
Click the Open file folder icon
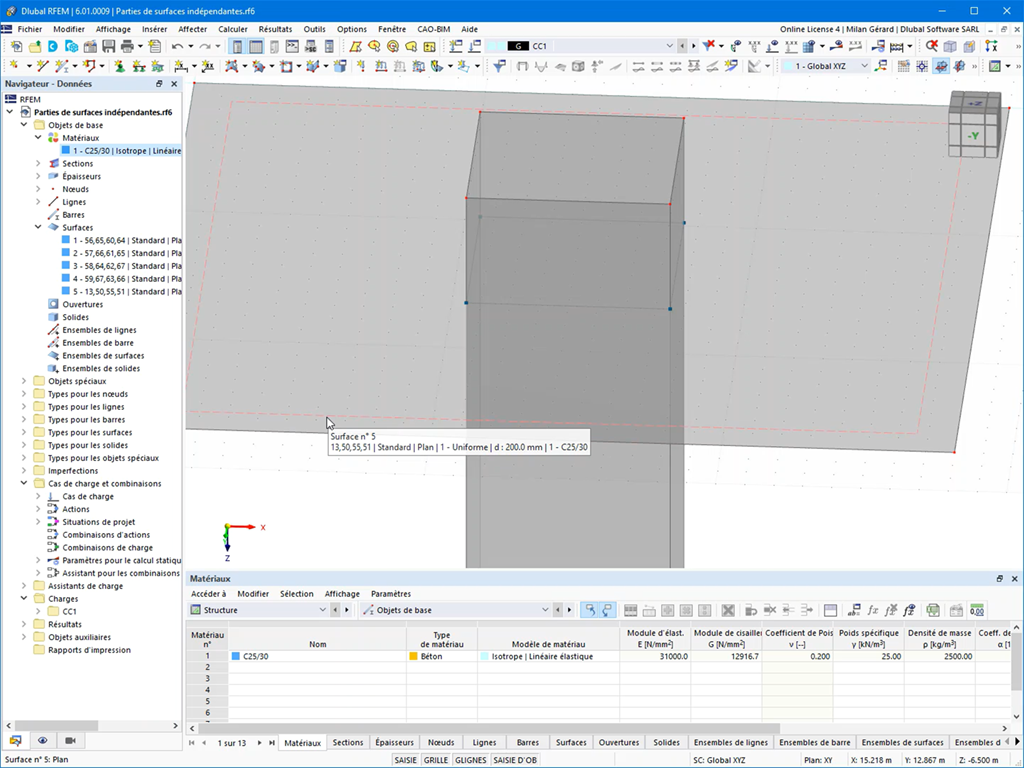coord(35,46)
